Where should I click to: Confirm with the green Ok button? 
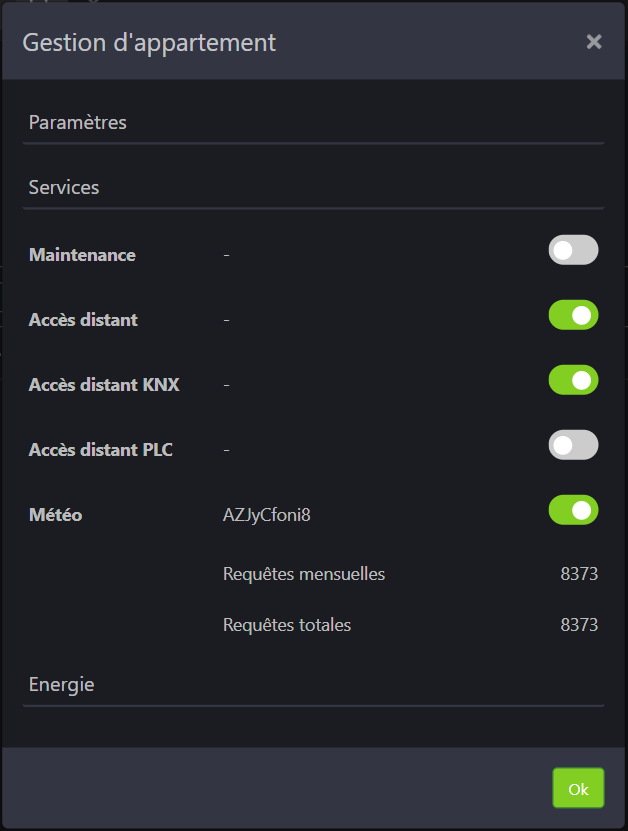click(578, 788)
